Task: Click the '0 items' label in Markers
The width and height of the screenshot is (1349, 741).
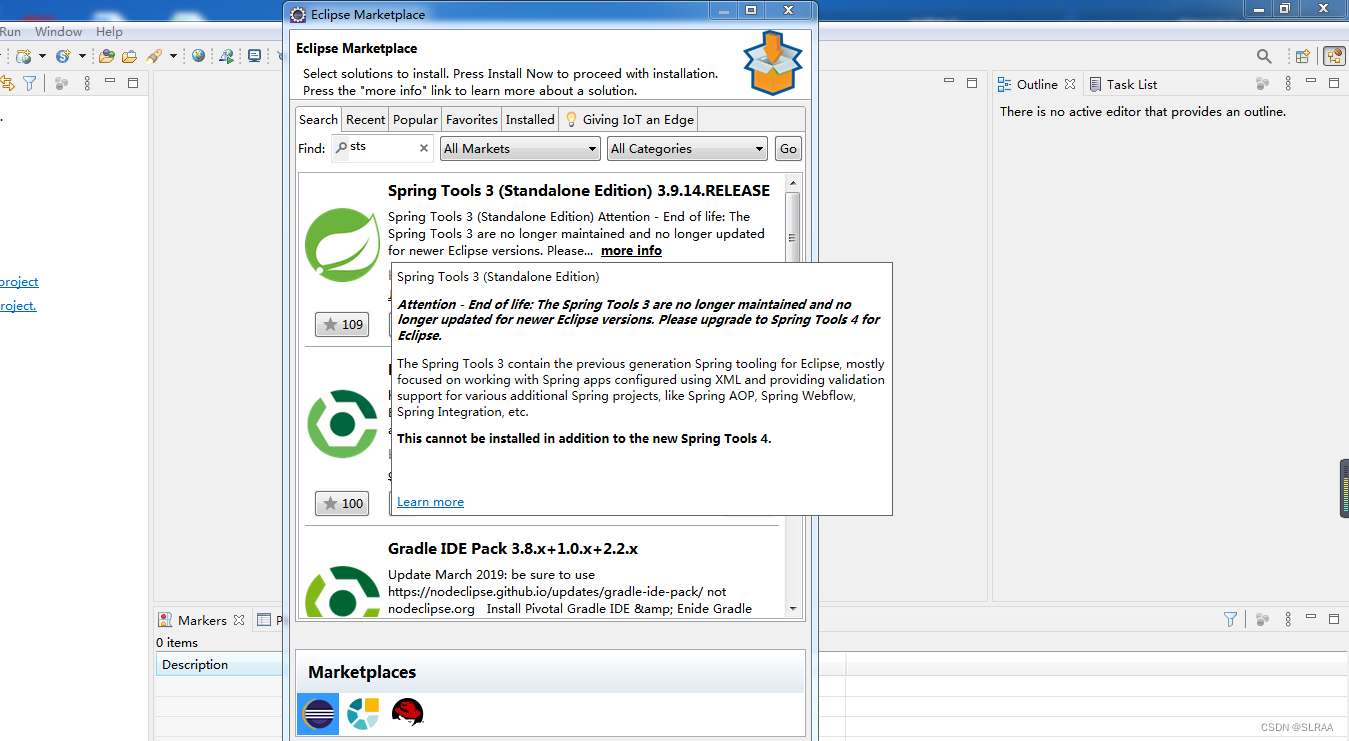Action: tap(177, 643)
